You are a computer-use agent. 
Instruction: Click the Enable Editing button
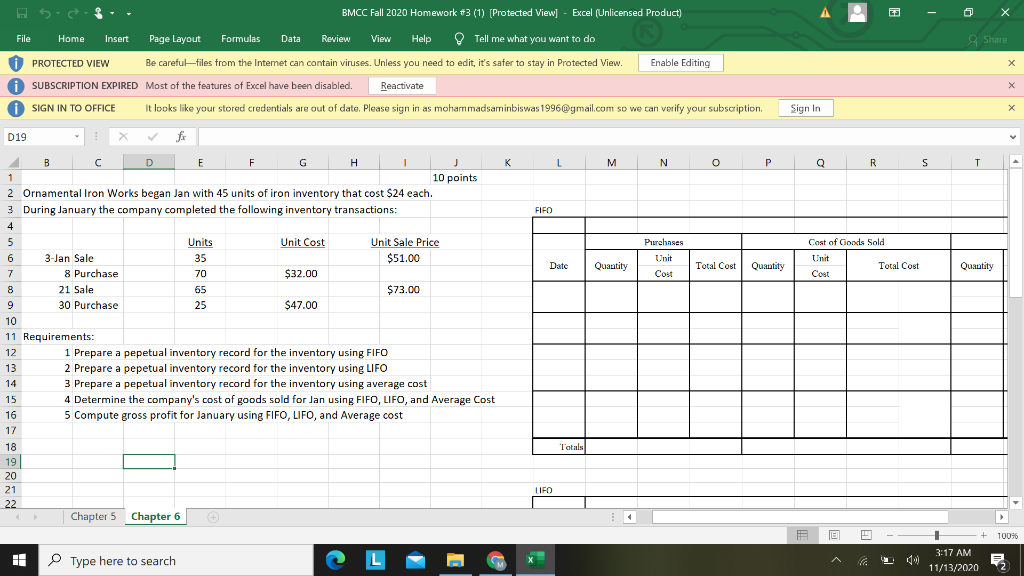click(x=680, y=62)
